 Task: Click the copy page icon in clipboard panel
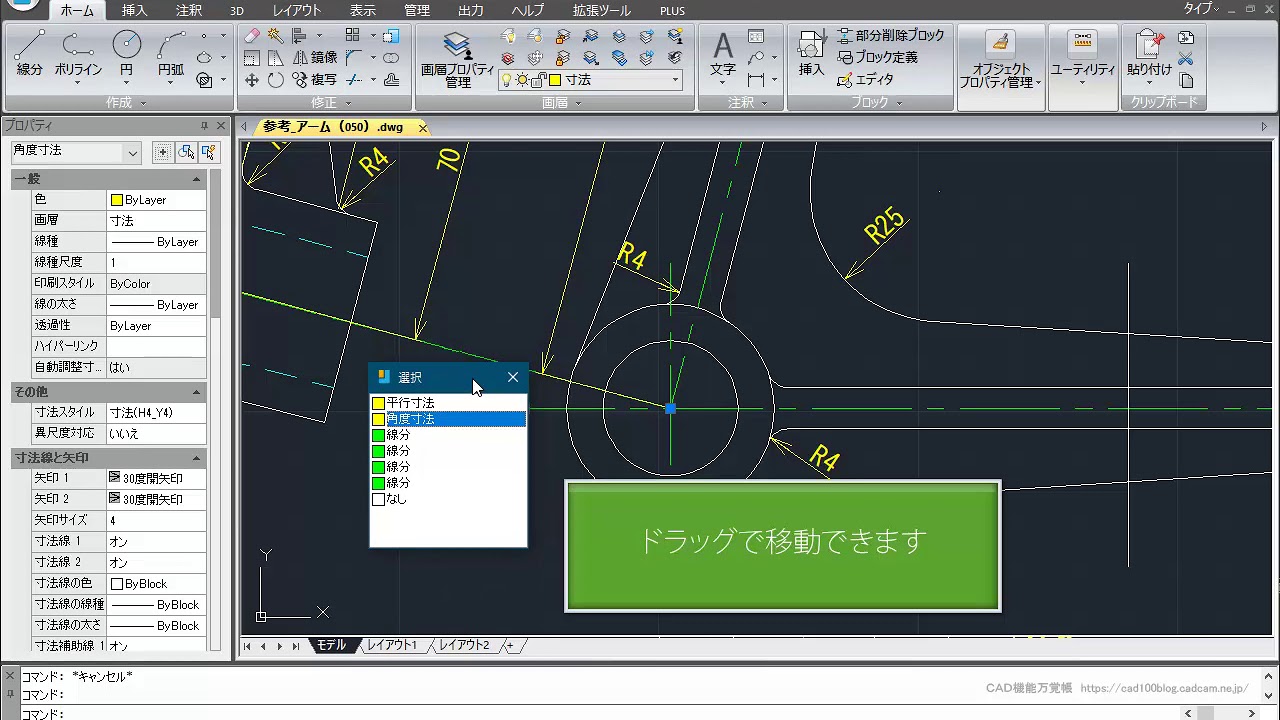(x=1186, y=80)
